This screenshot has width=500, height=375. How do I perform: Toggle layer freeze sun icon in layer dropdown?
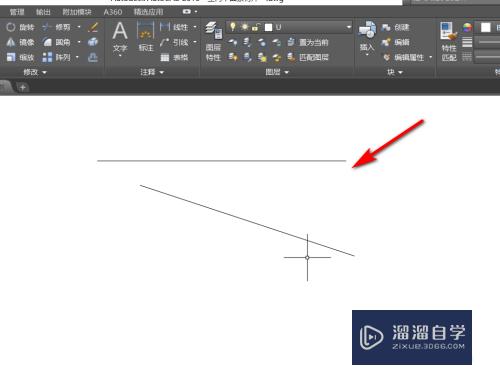point(245,27)
